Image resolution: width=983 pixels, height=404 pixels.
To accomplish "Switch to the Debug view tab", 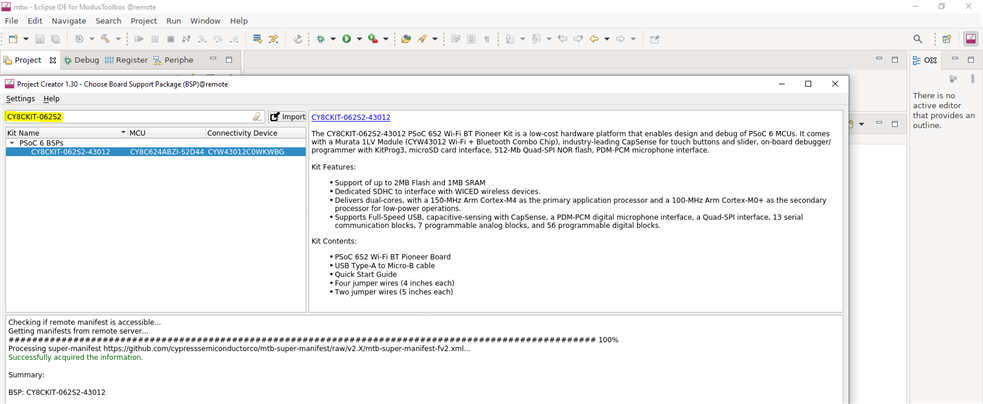I will (x=81, y=60).
